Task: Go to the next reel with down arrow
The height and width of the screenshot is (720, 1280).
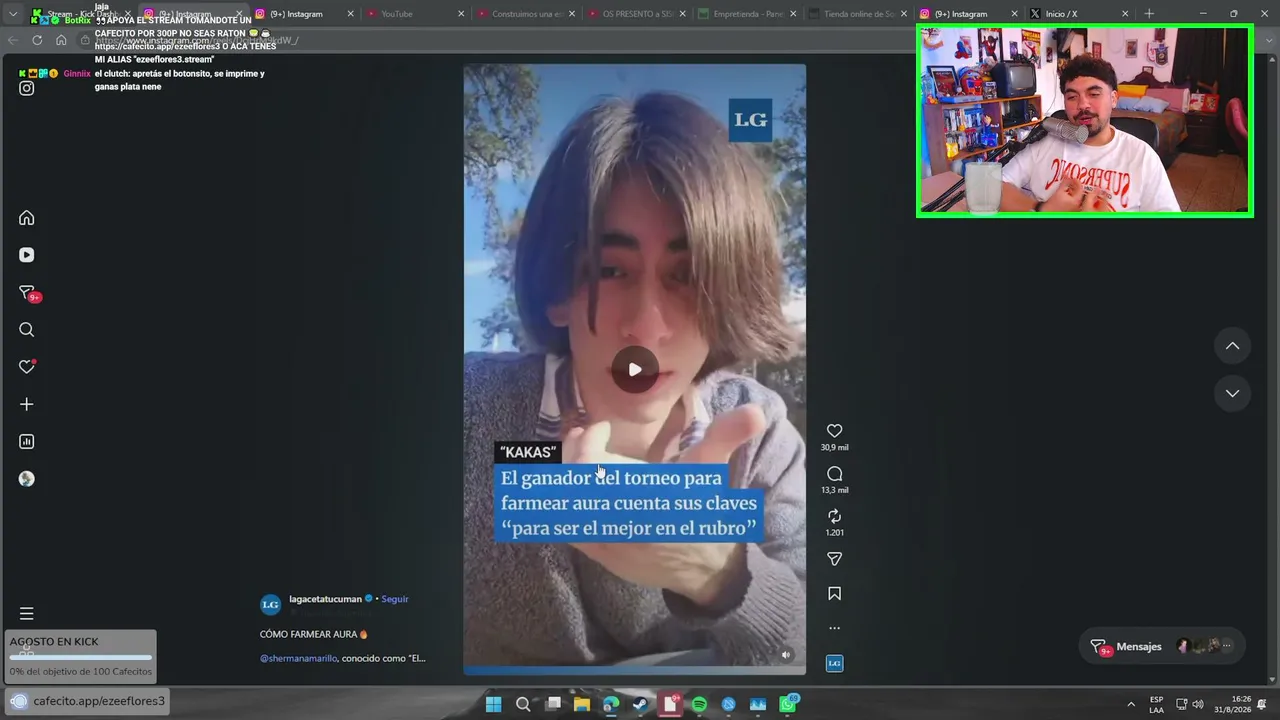Action: point(1232,394)
